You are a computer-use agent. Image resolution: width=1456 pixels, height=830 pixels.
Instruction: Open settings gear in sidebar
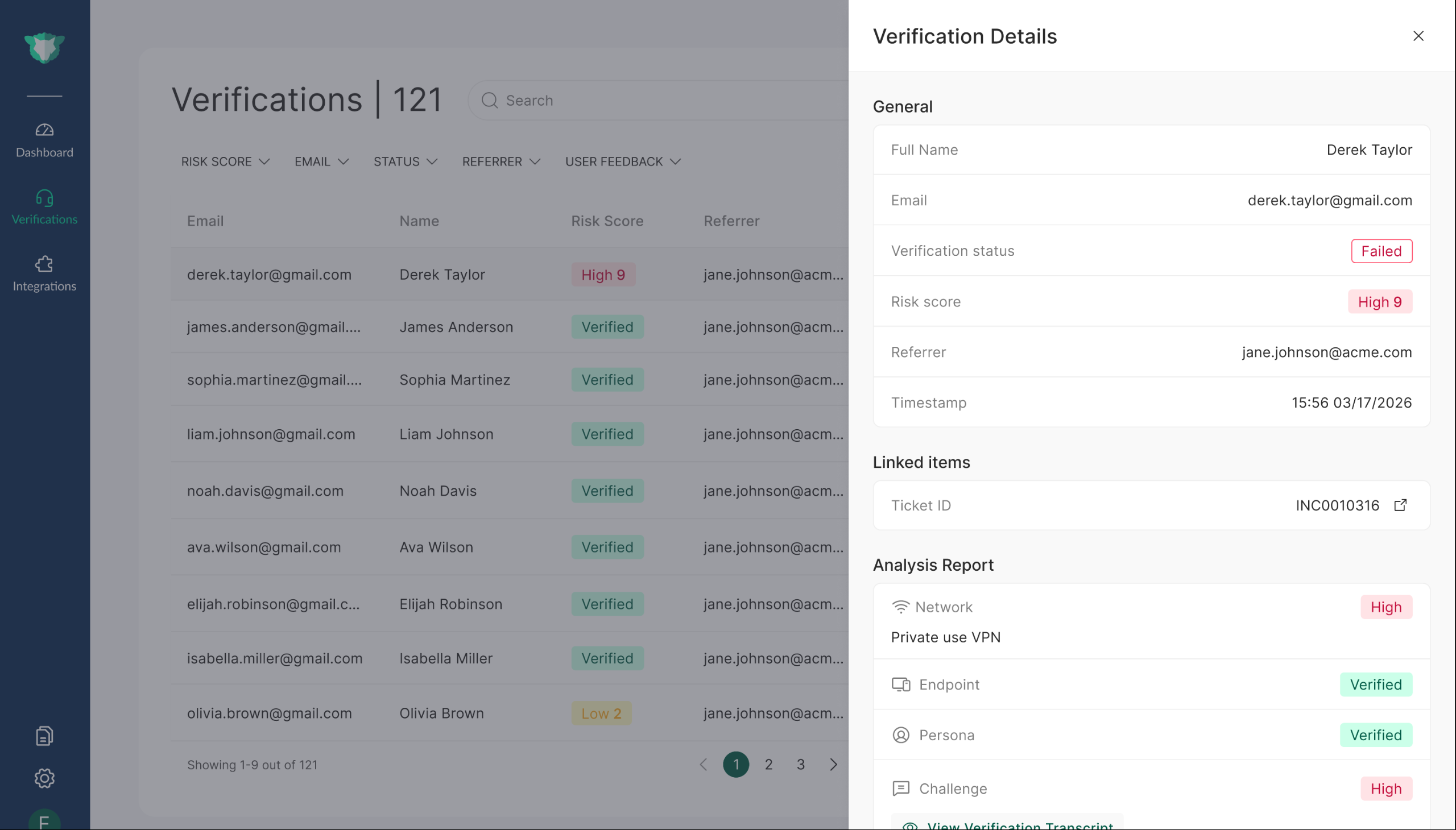[x=44, y=778]
